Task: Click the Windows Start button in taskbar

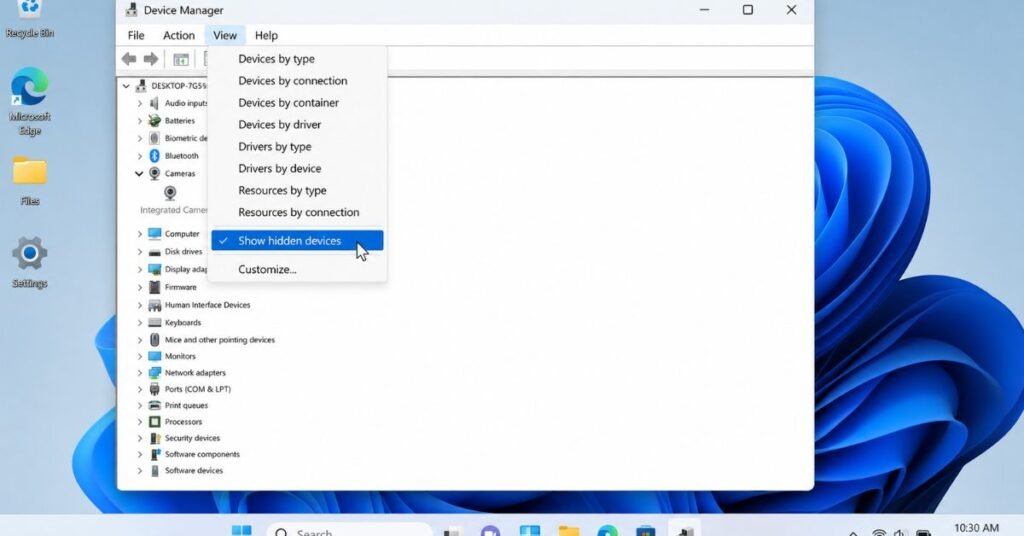Action: [241, 530]
